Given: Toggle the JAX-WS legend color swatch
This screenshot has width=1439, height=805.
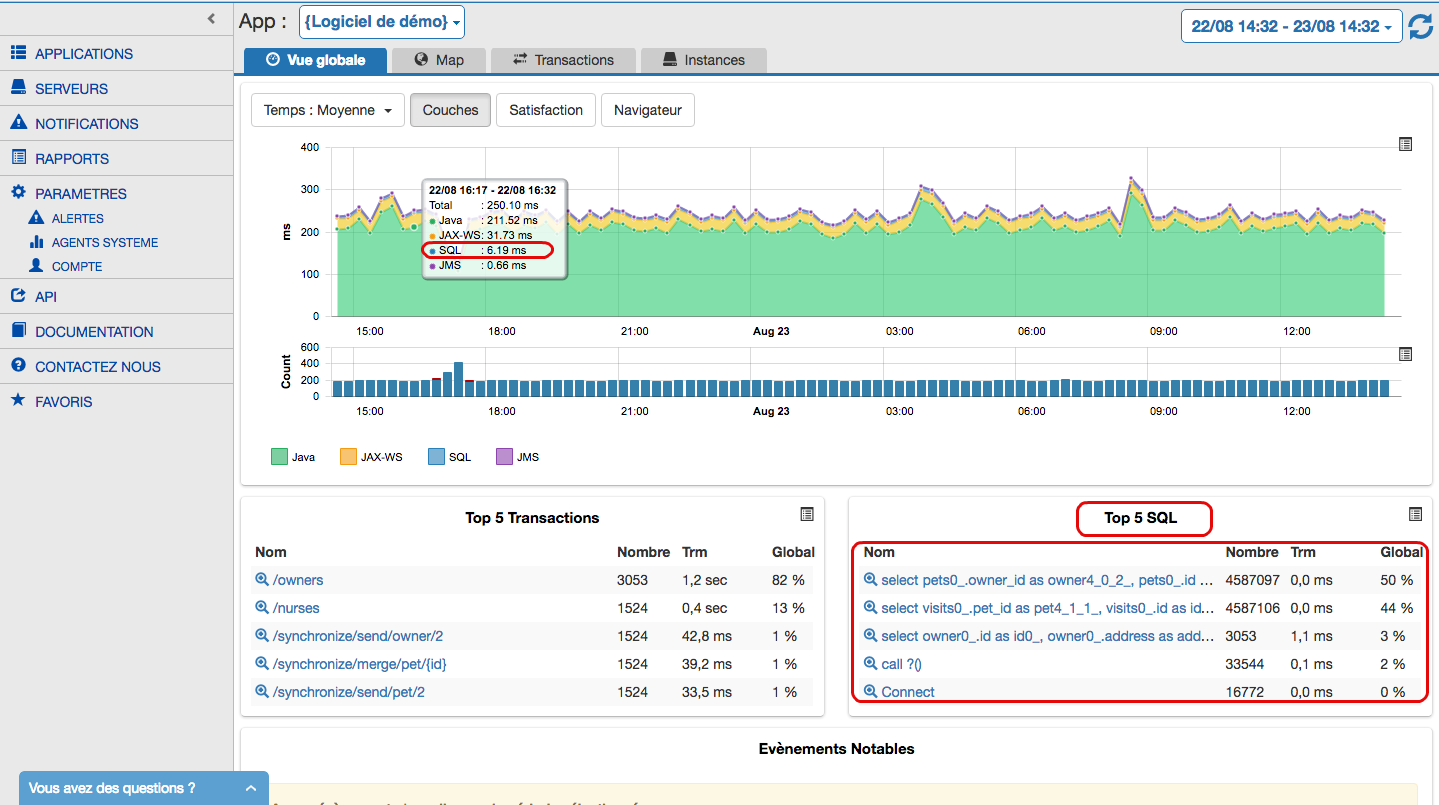Looking at the screenshot, I should pyautogui.click(x=348, y=457).
